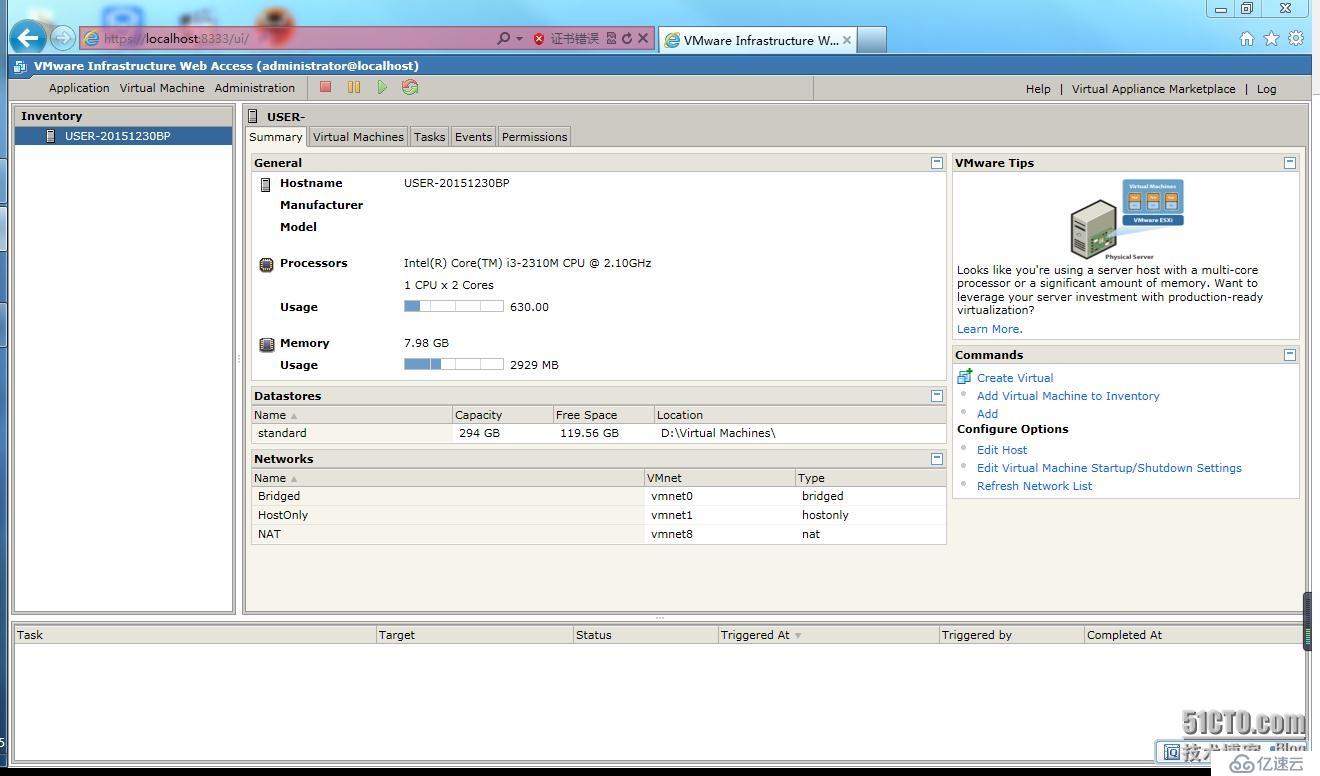The height and width of the screenshot is (776, 1320).
Task: Click the Log link
Action: click(x=1267, y=89)
